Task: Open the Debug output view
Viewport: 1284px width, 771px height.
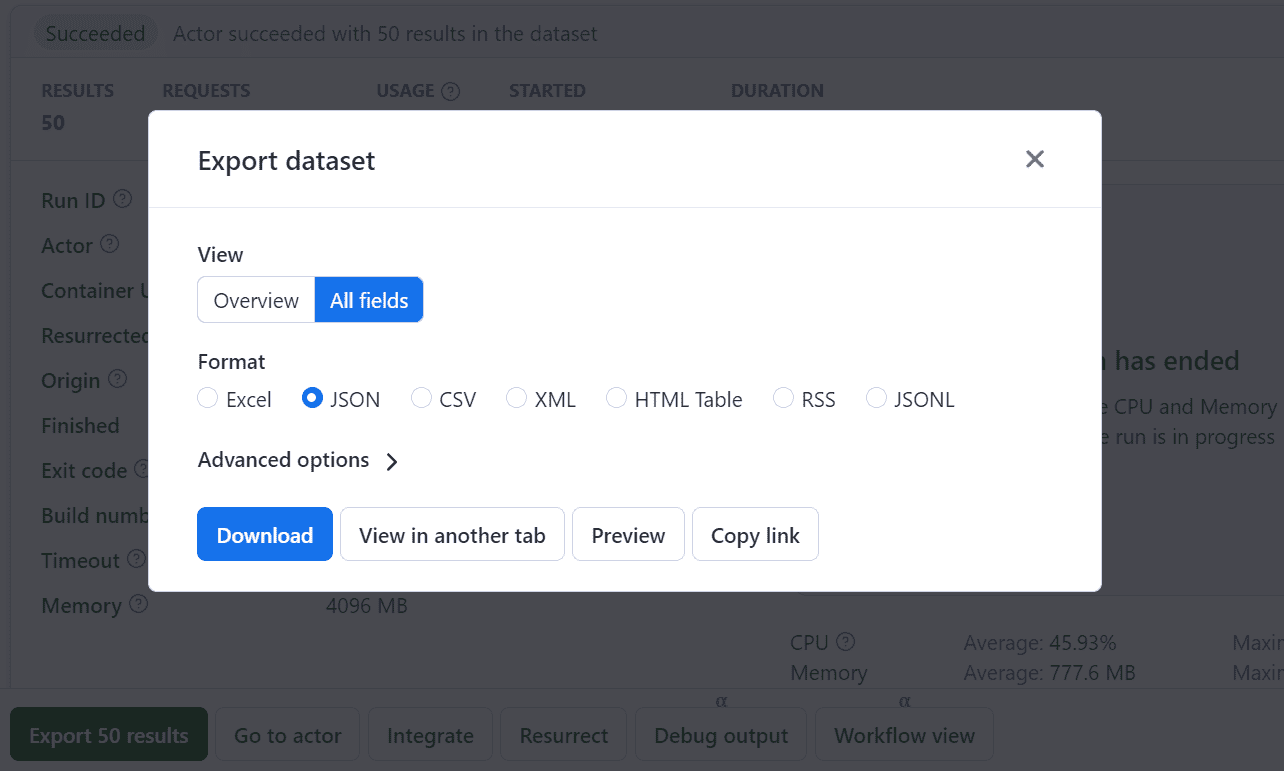Action: click(720, 734)
